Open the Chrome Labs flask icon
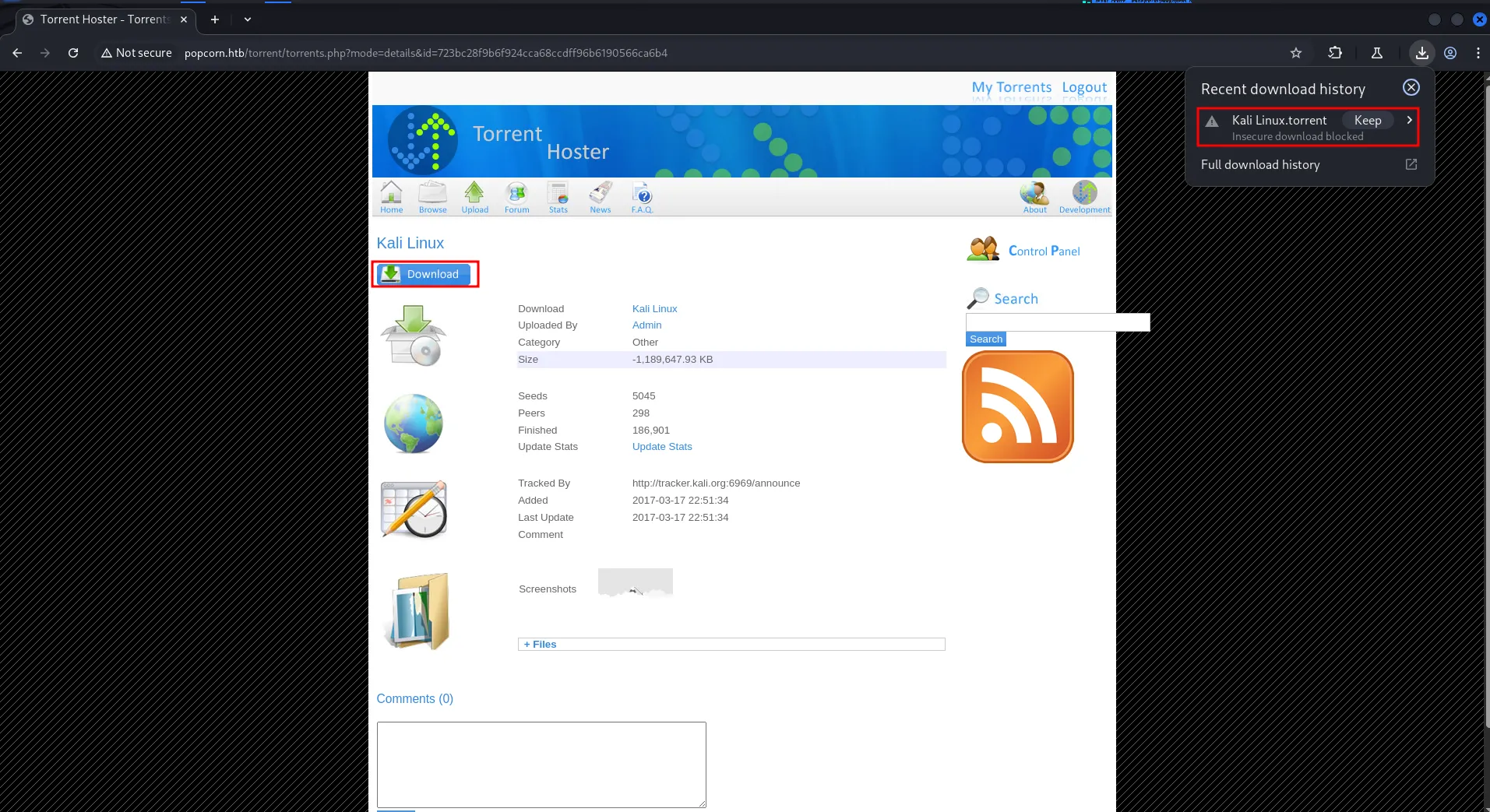This screenshot has height=812, width=1490. click(1377, 53)
